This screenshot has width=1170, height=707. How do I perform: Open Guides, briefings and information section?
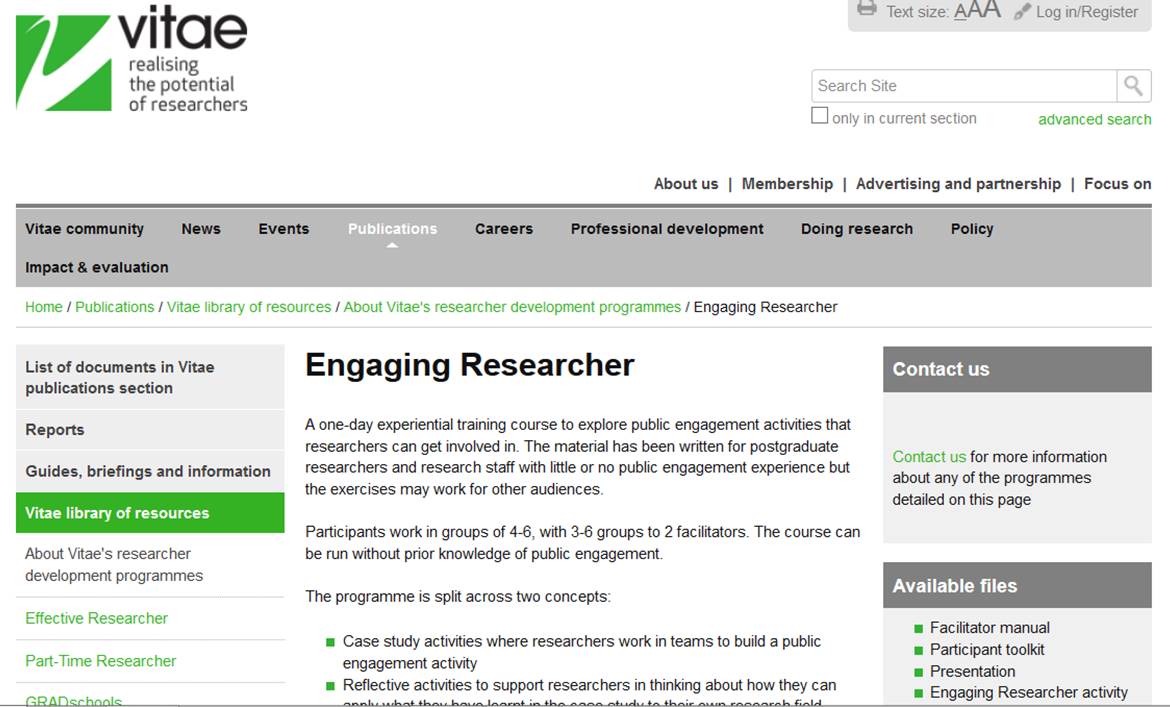[x=148, y=471]
